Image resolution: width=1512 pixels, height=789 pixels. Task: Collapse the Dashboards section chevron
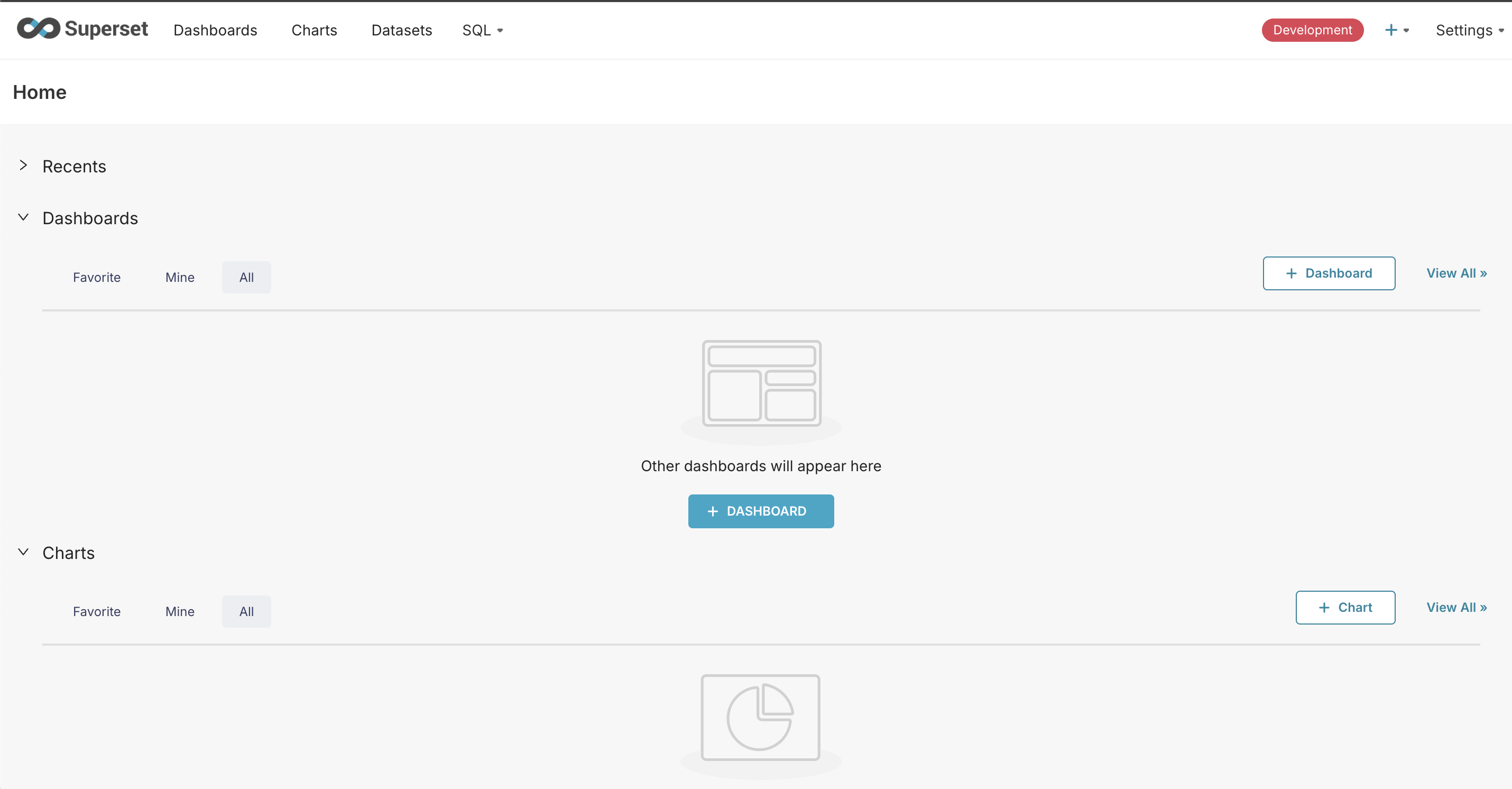23,217
